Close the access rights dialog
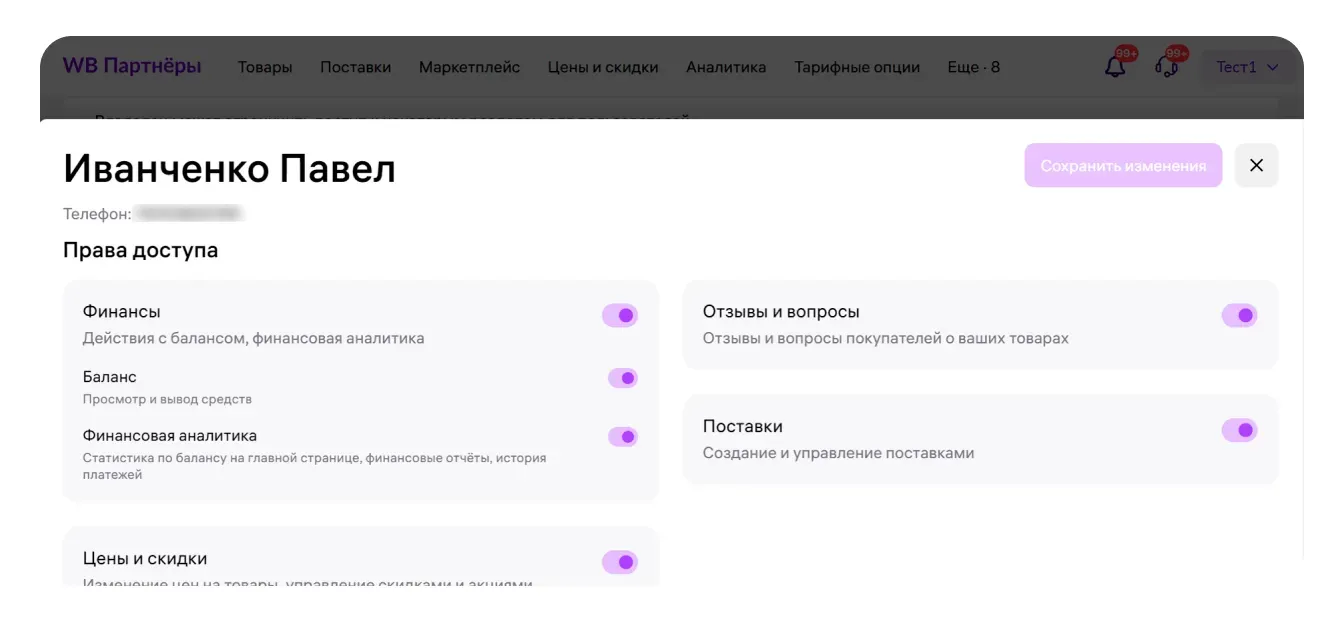The width and height of the screenshot is (1344, 622). pos(1256,166)
